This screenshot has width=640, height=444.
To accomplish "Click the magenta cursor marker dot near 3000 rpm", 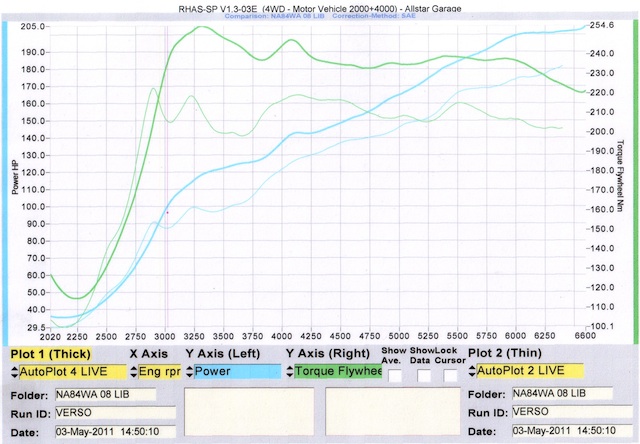I will click(x=167, y=213).
